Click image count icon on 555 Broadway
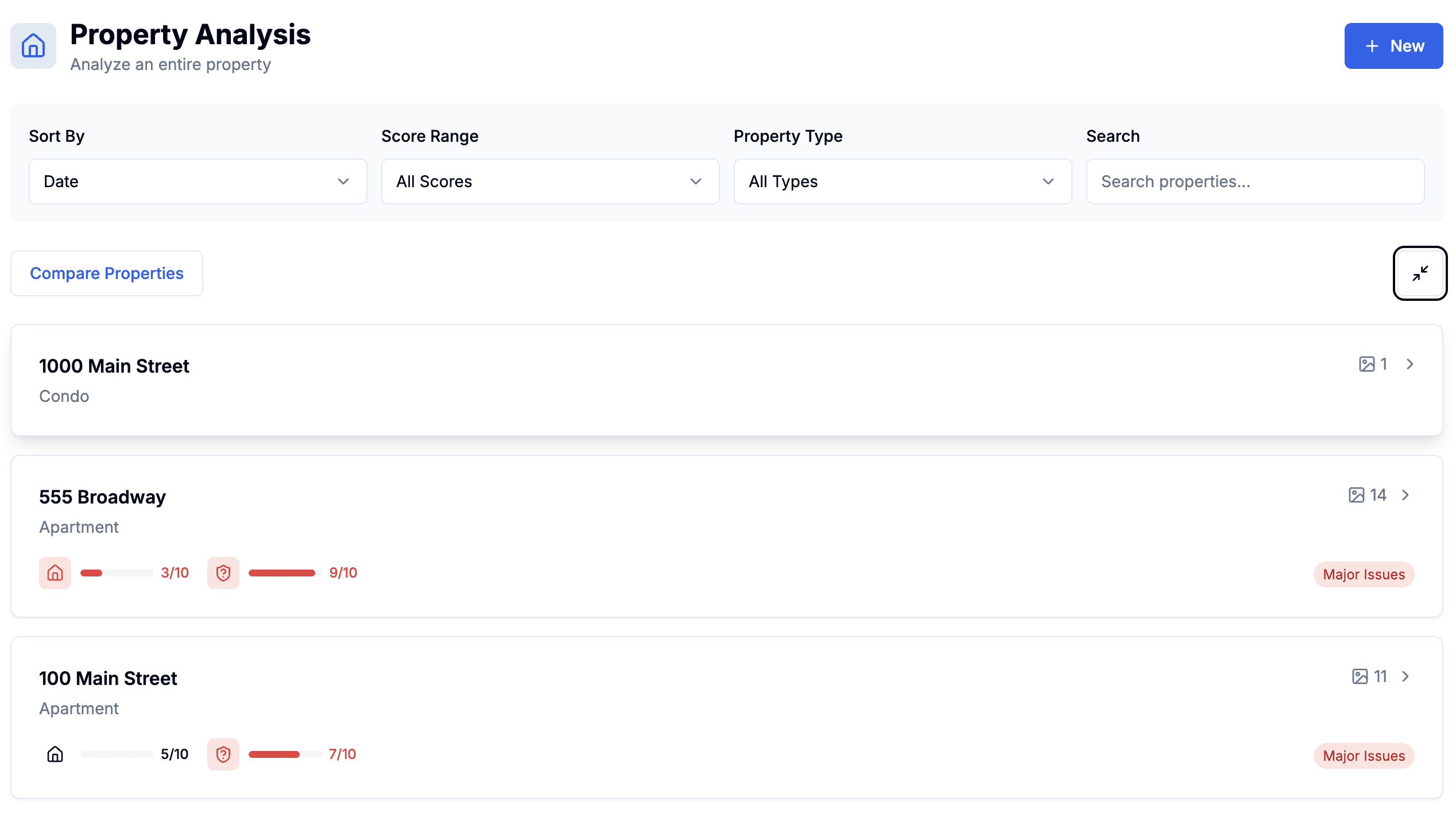1456x813 pixels. (x=1356, y=495)
